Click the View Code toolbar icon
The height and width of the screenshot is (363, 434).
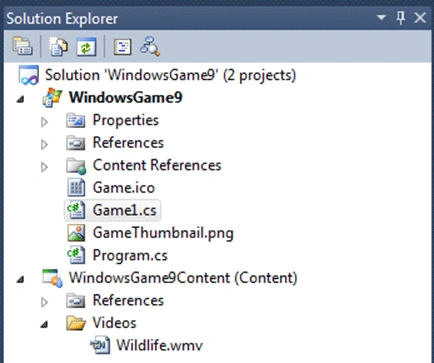click(x=122, y=46)
